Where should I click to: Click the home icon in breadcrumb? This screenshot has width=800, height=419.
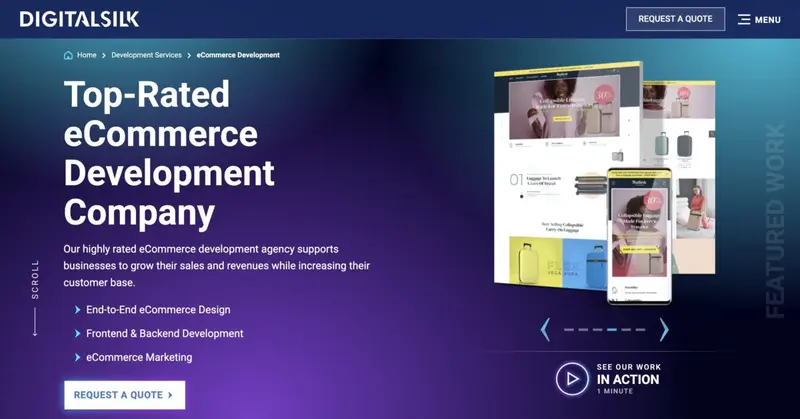(x=68, y=55)
